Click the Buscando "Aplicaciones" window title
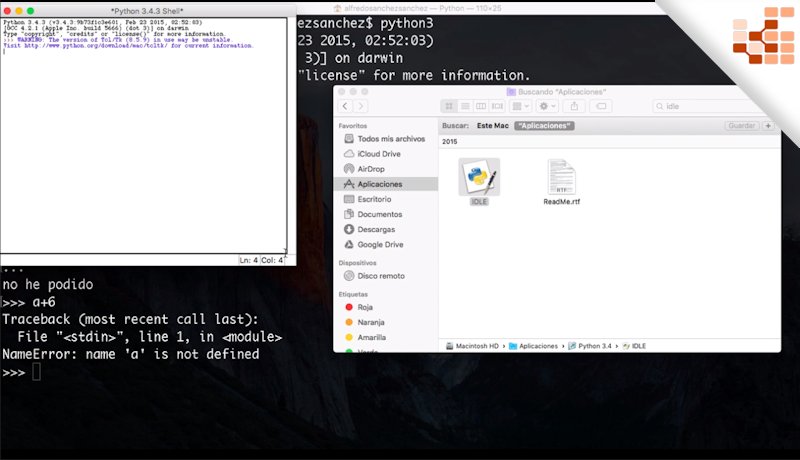 pyautogui.click(x=562, y=92)
